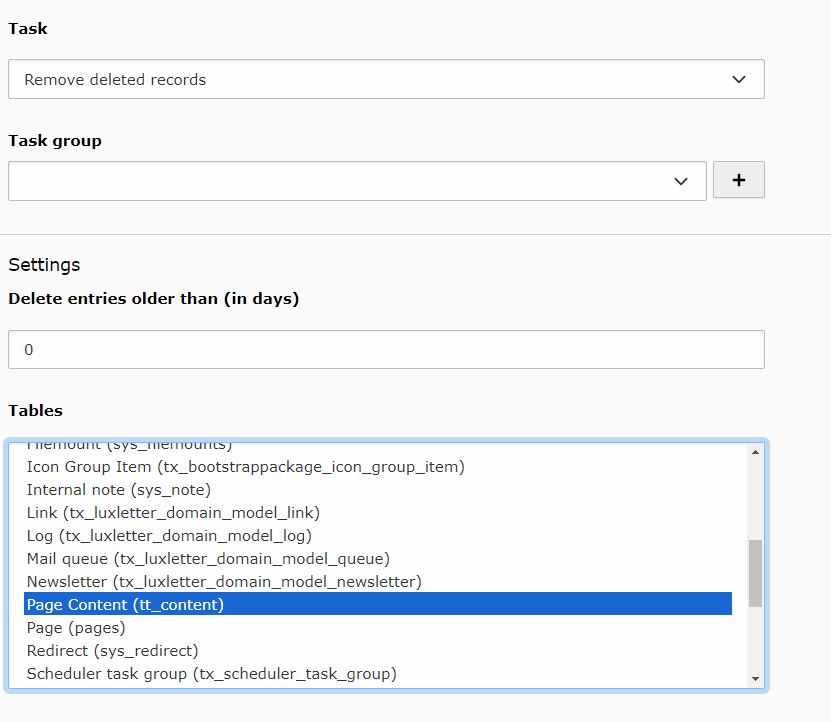Viewport: 831px width, 722px height.
Task: Select Internal note (sys_note) in Tables
Action: pyautogui.click(x=118, y=490)
